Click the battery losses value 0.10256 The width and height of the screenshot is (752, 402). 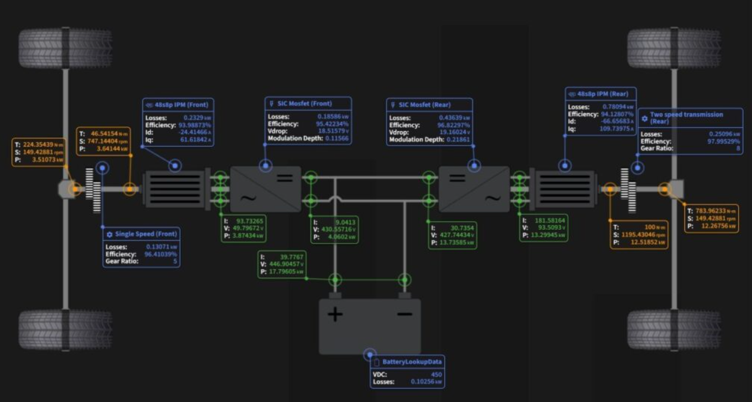(x=423, y=382)
